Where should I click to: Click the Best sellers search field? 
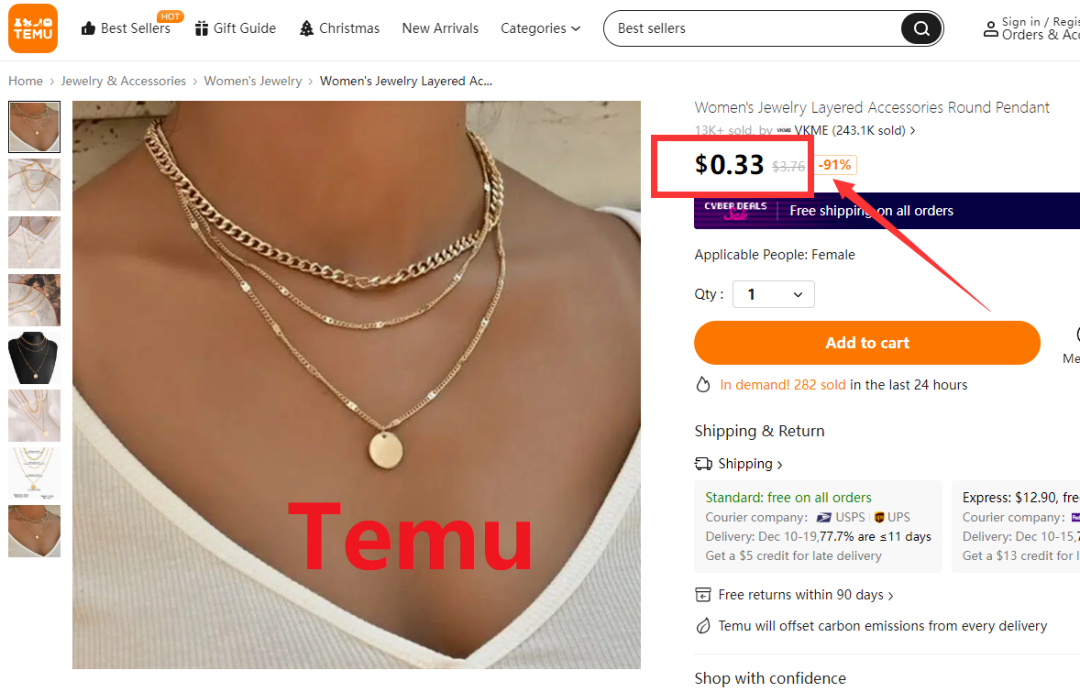(752, 28)
